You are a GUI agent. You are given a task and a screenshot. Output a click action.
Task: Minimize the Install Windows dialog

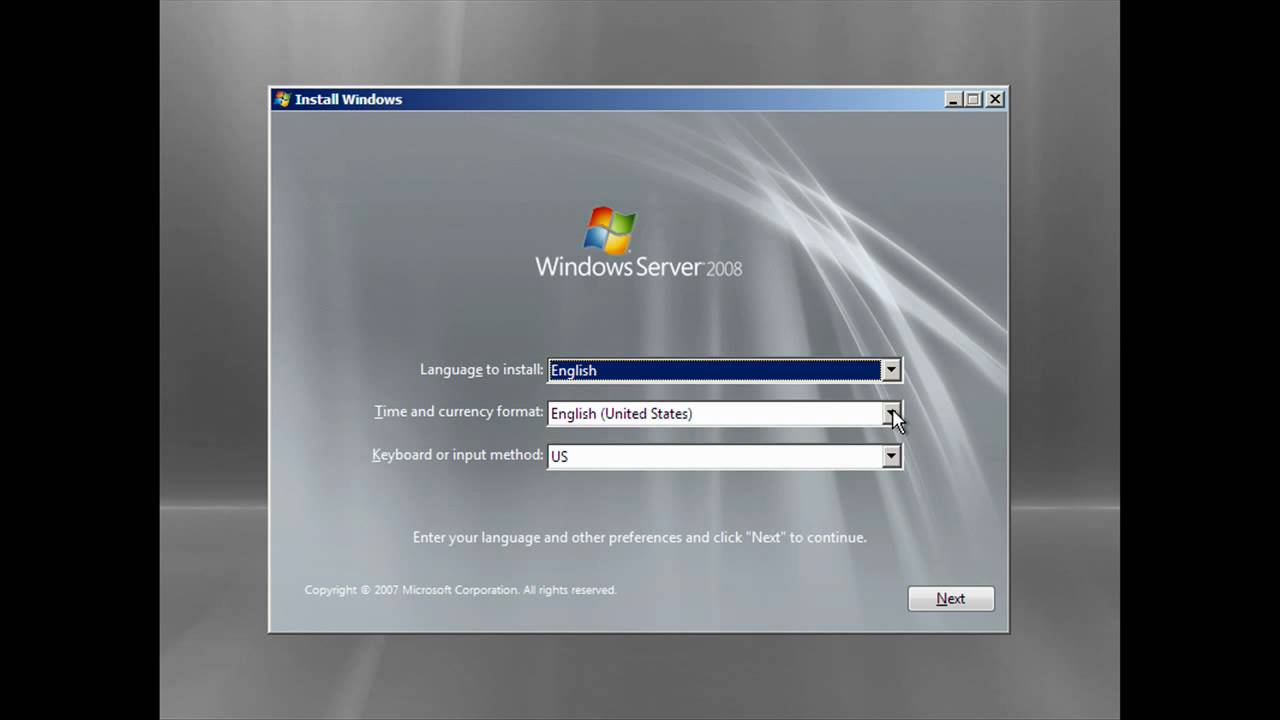click(x=953, y=99)
